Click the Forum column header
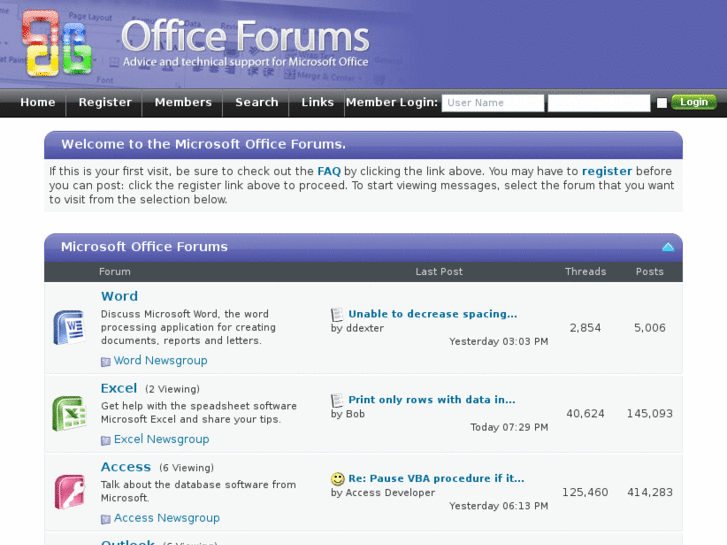 (115, 272)
